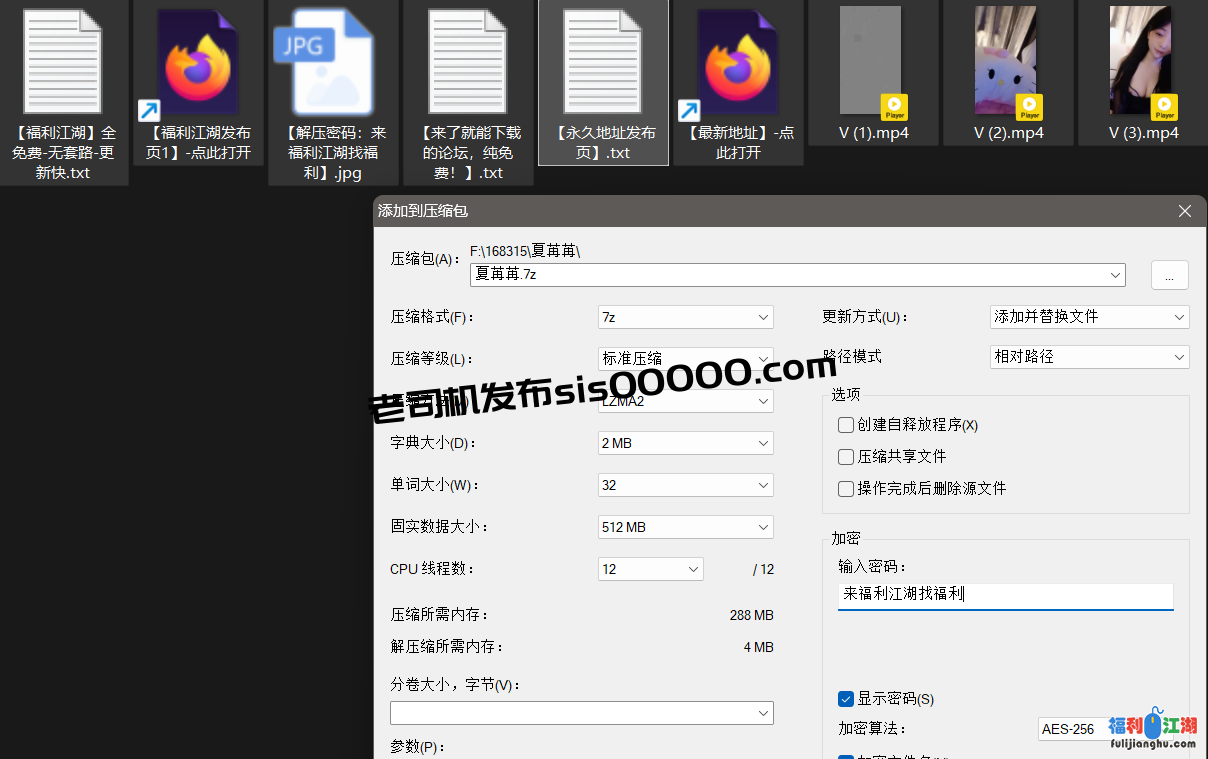Expand the 字典大小 dropdown set to 2 MB
1208x759 pixels.
pyautogui.click(x=685, y=443)
